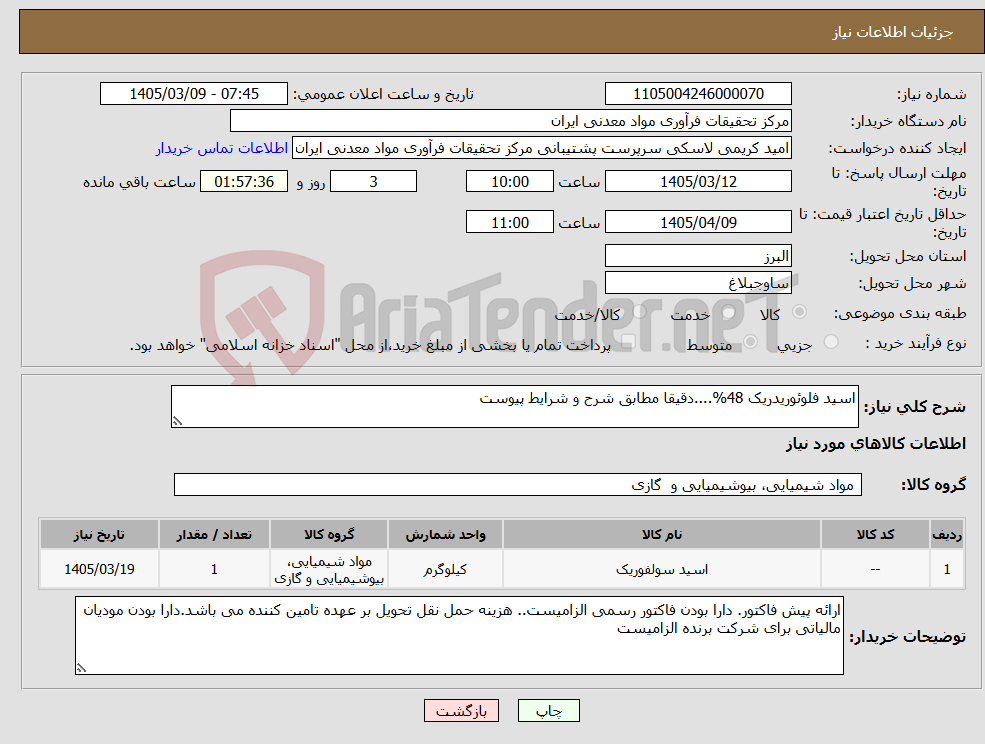Click the نام دستگاه خریدار field

[511, 121]
